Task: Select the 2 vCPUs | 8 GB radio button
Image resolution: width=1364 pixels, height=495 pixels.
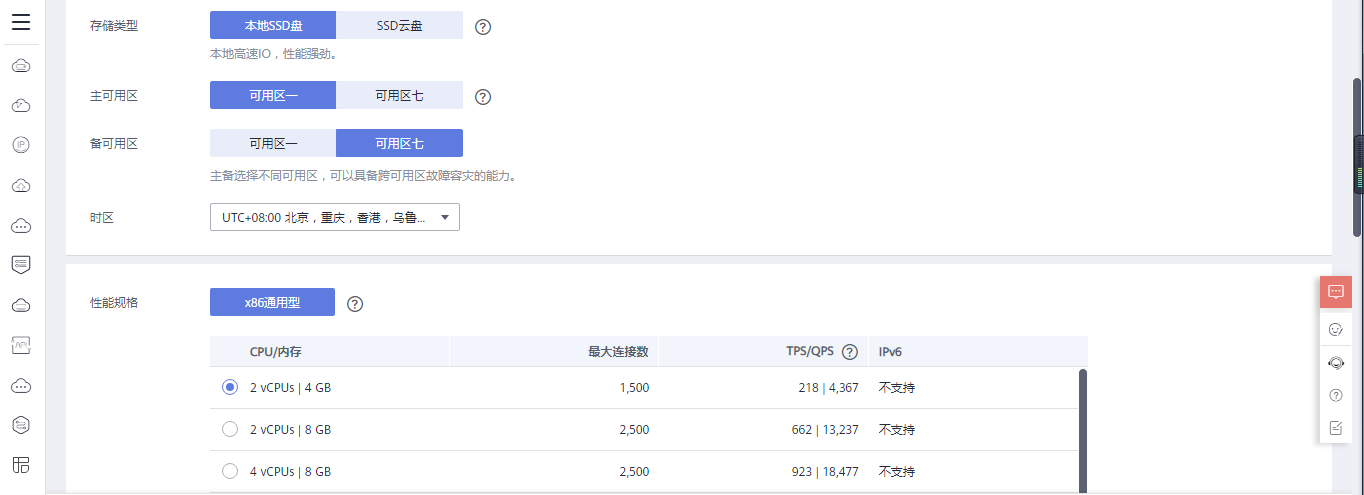Action: [x=230, y=429]
